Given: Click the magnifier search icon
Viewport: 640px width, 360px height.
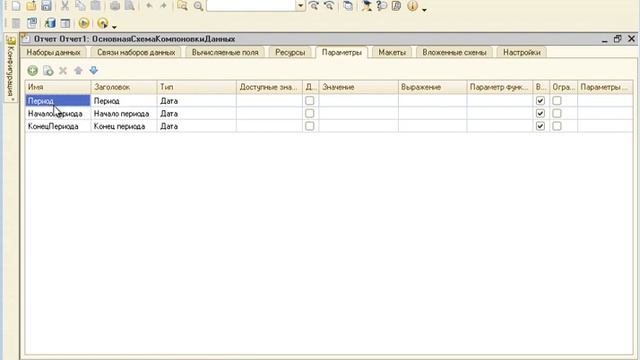Looking at the screenshot, I should [198, 6].
